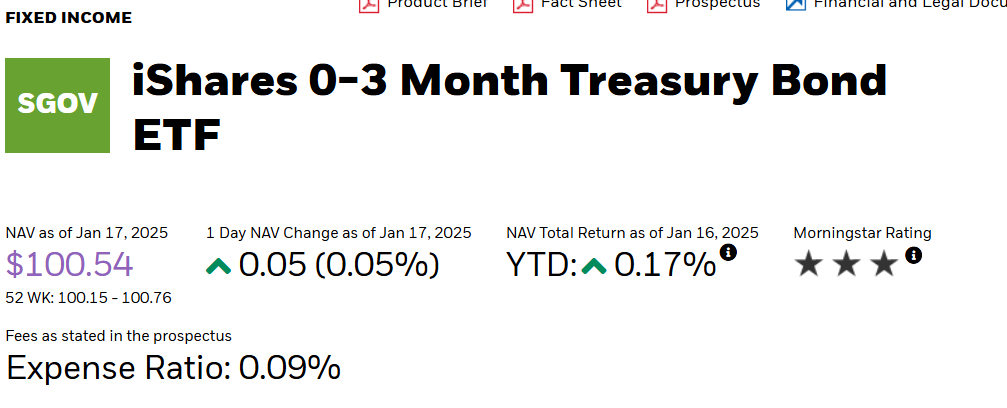Click the green up arrow after YTD

click(x=594, y=265)
